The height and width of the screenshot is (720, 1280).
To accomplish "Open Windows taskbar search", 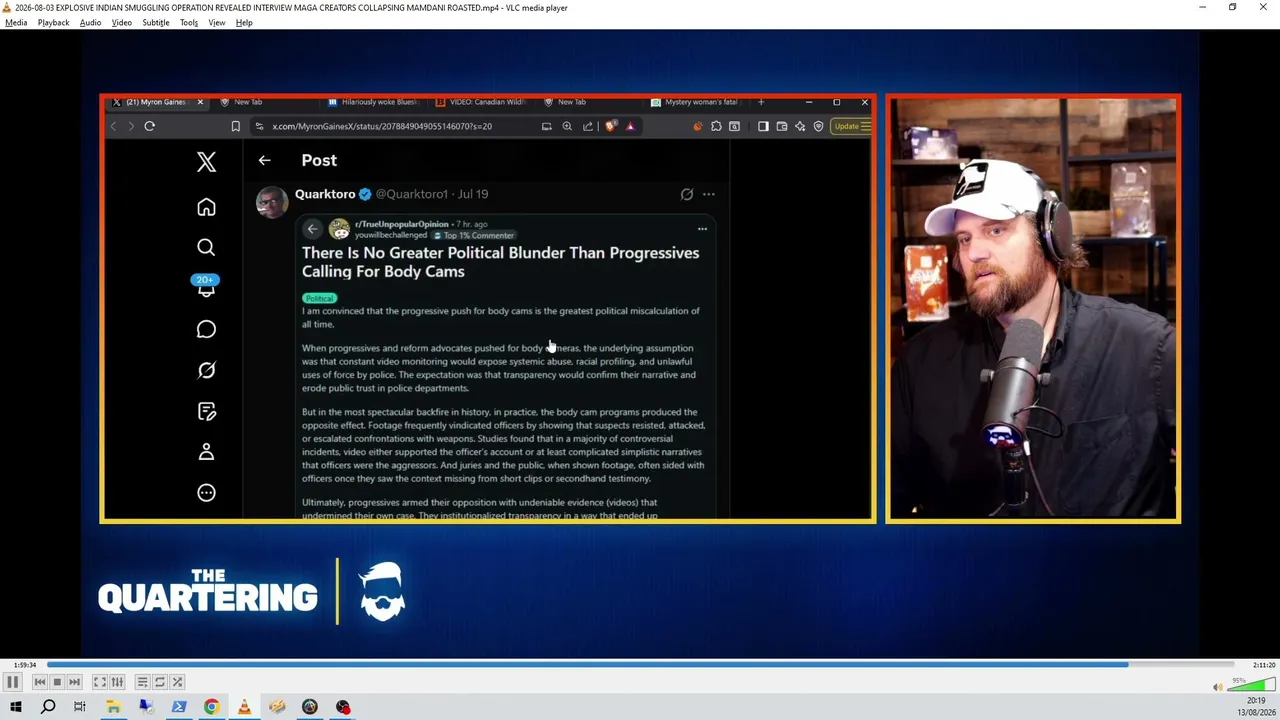I will 48,707.
